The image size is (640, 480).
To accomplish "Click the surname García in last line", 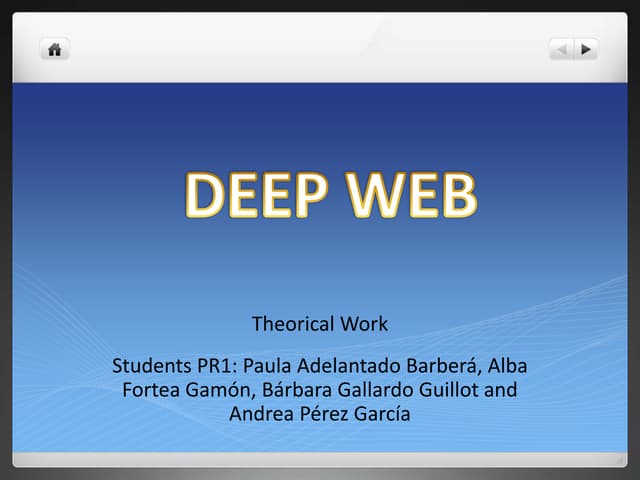I will 380,414.
